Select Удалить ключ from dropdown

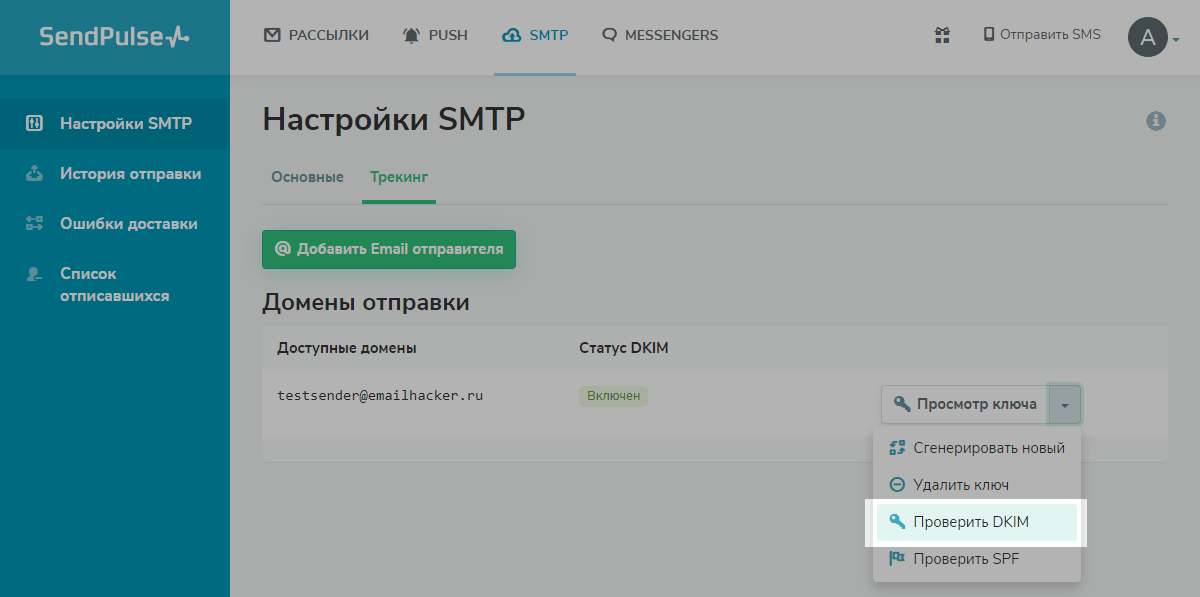[x=976, y=485]
